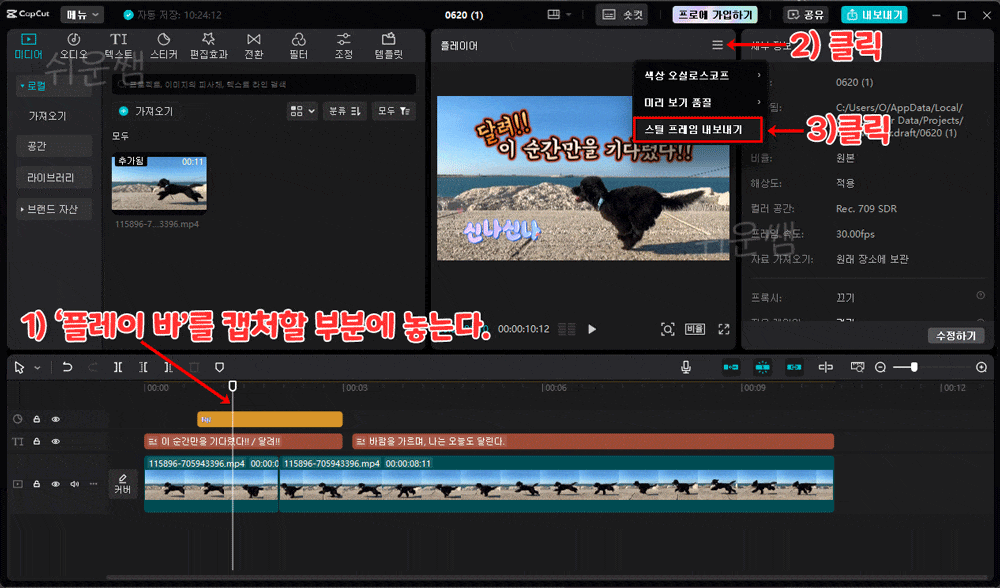Open the 조정 (Adjust) panel
Screen dimensions: 1000x588
pyautogui.click(x=343, y=44)
